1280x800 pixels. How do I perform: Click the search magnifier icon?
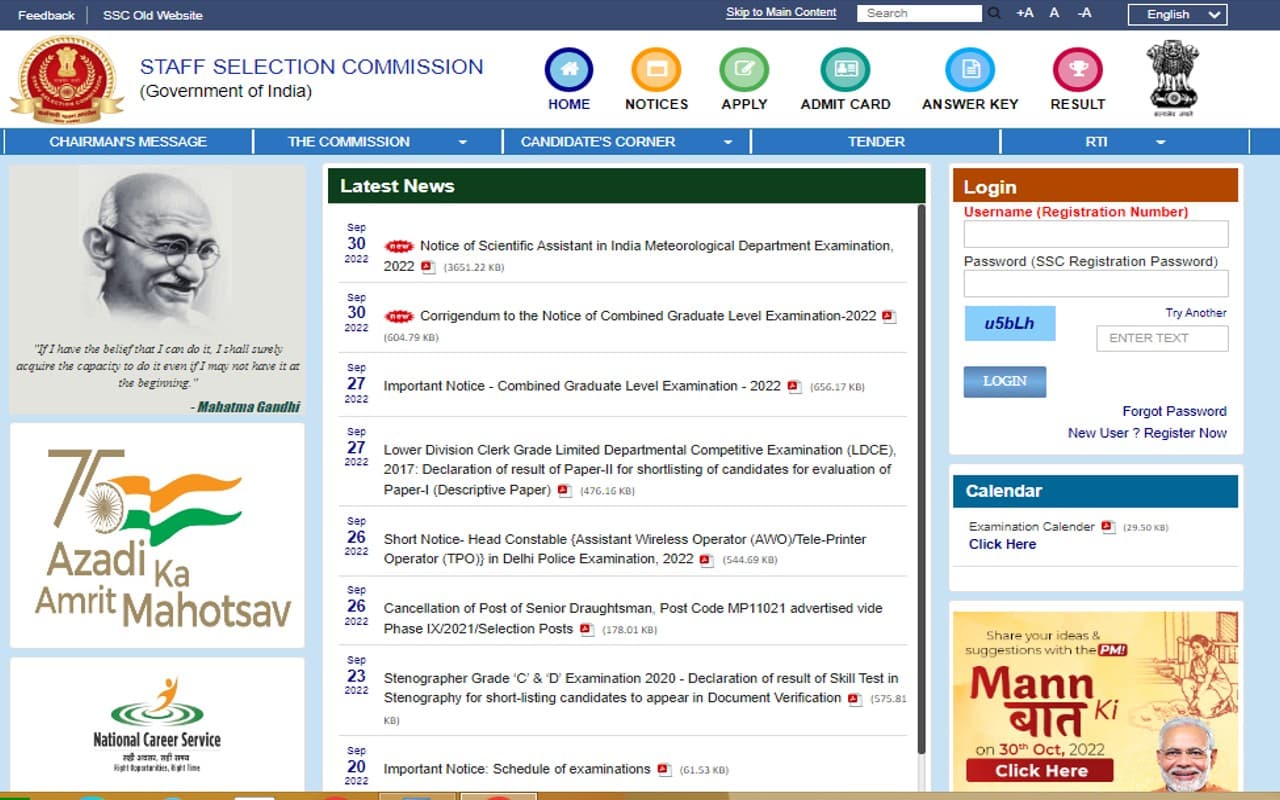point(994,13)
